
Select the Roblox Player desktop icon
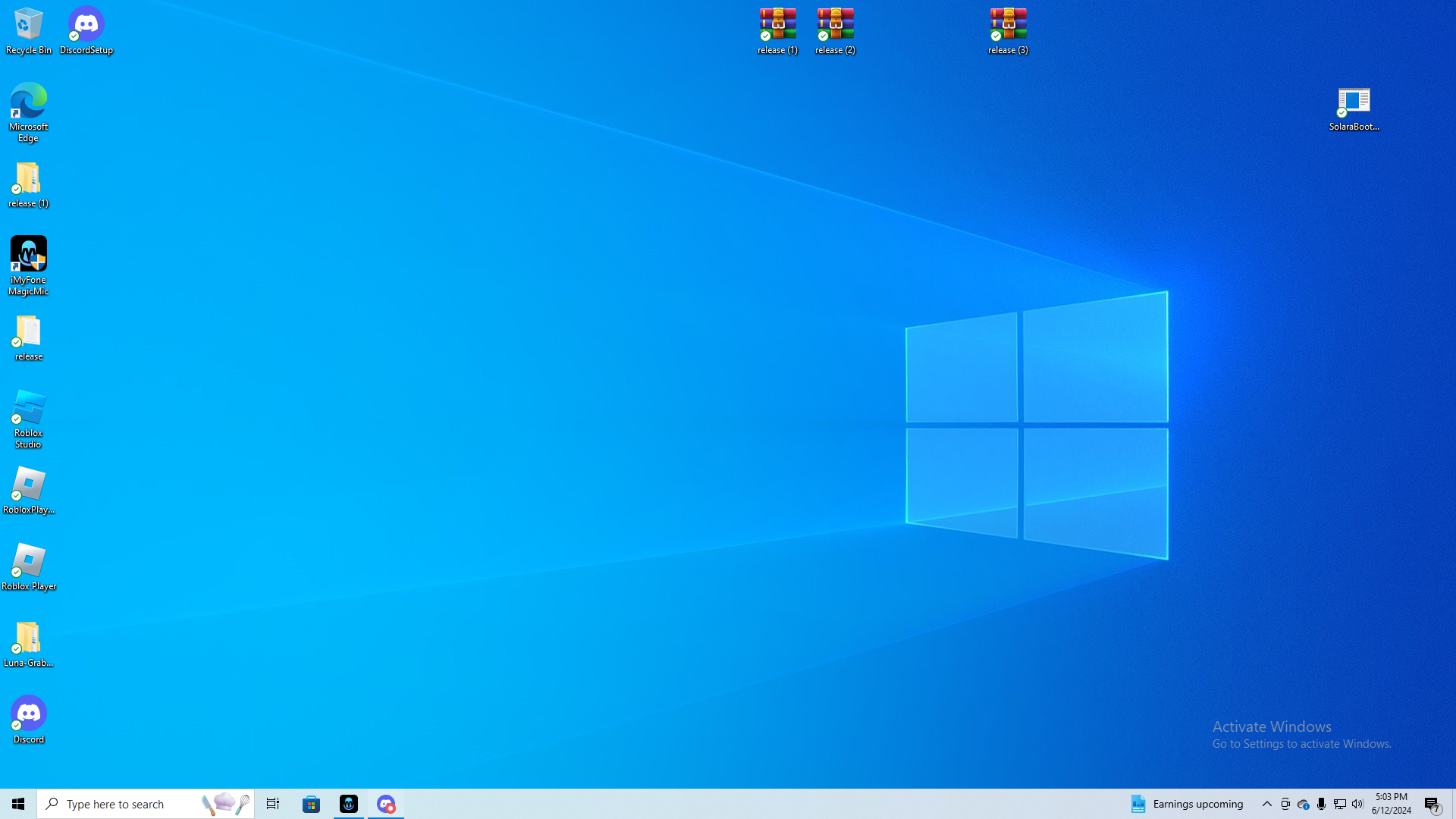click(29, 566)
